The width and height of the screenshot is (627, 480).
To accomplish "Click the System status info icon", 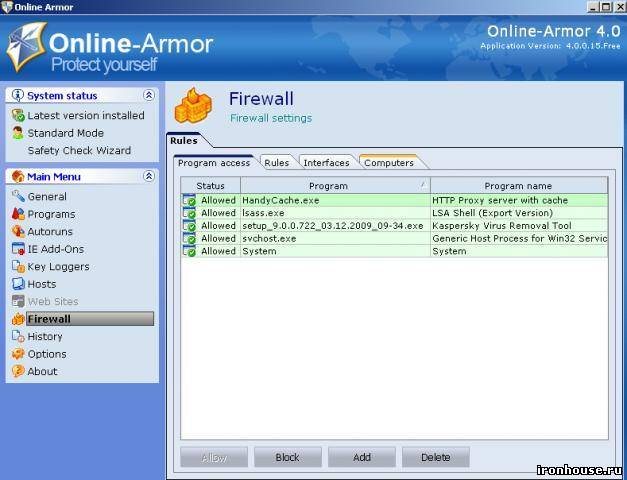I will 18,95.
